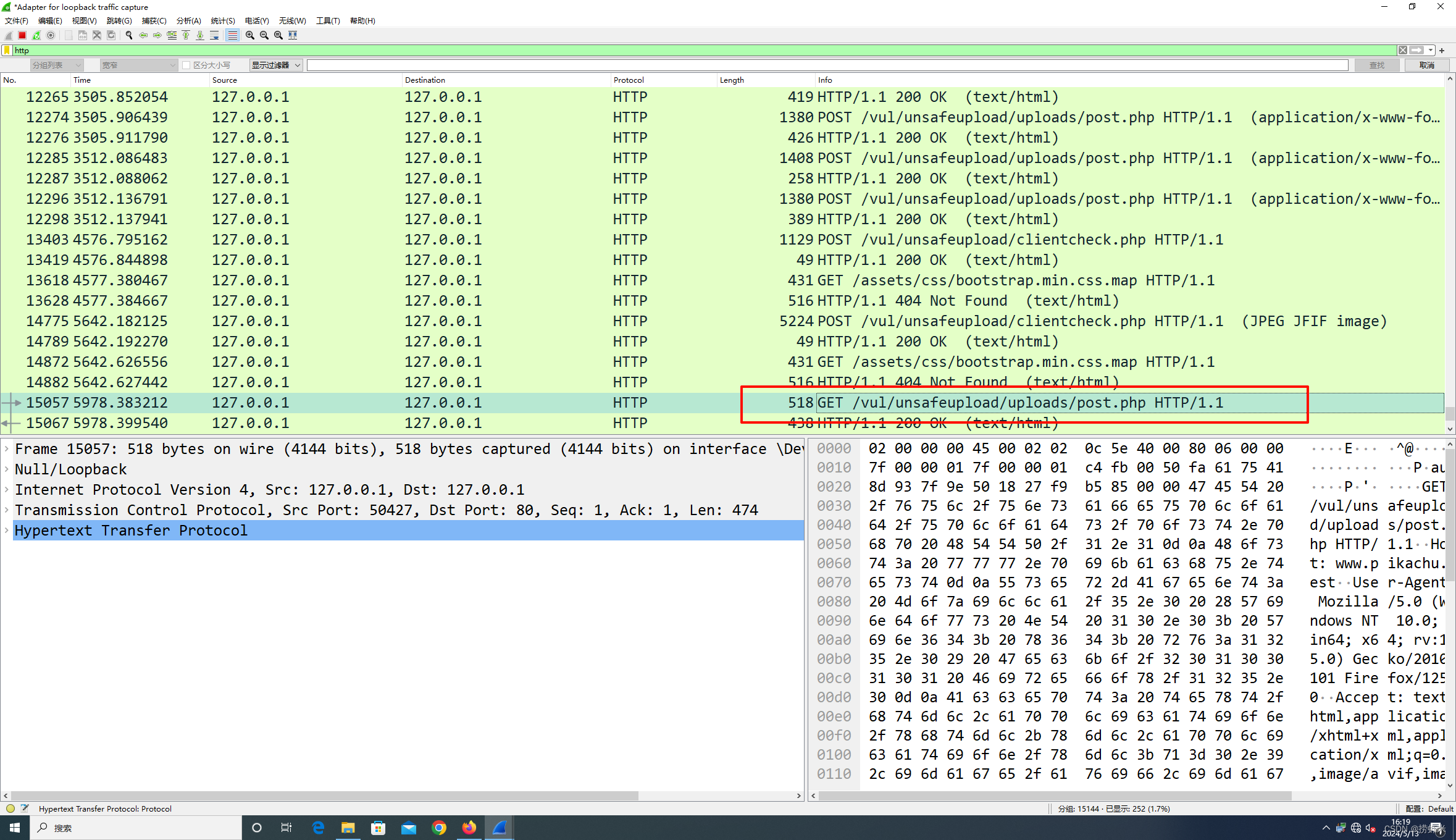Sort packets by Time column header
Image resolution: width=1456 pixels, height=840 pixels.
(x=140, y=80)
